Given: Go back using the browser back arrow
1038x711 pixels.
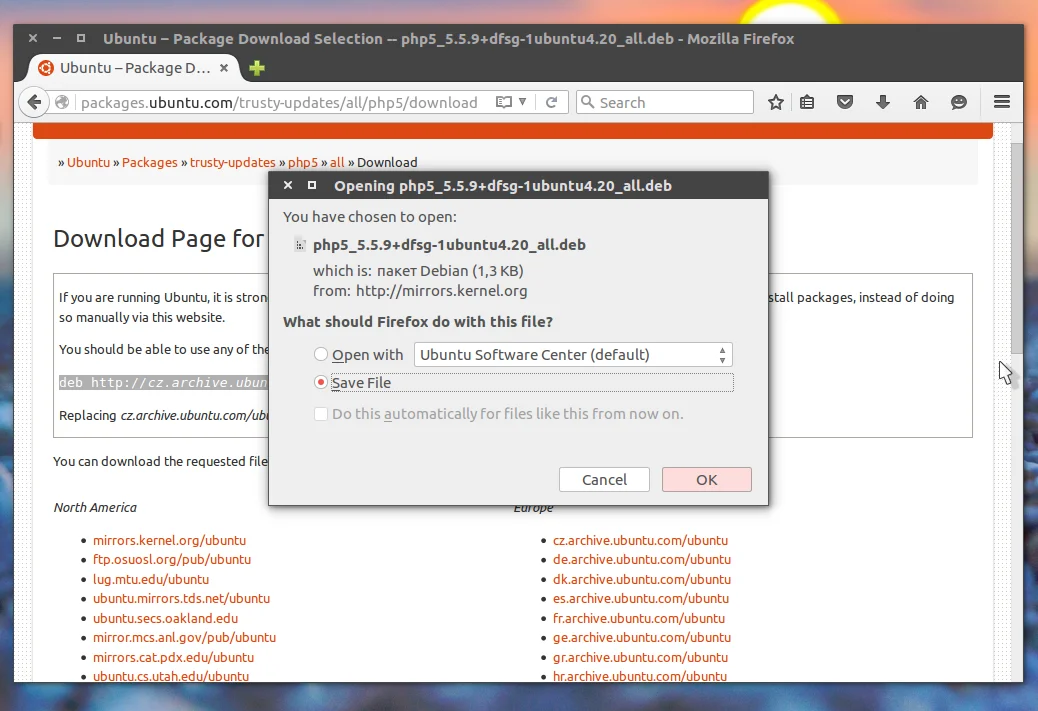Looking at the screenshot, I should [34, 103].
